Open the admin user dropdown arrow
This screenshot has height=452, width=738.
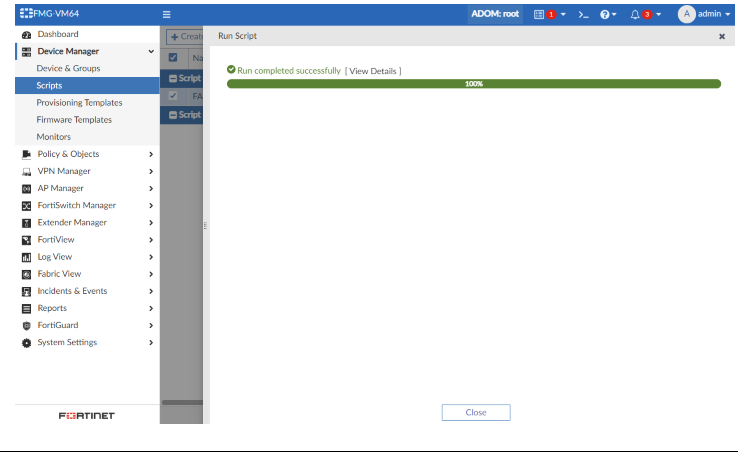pos(728,15)
